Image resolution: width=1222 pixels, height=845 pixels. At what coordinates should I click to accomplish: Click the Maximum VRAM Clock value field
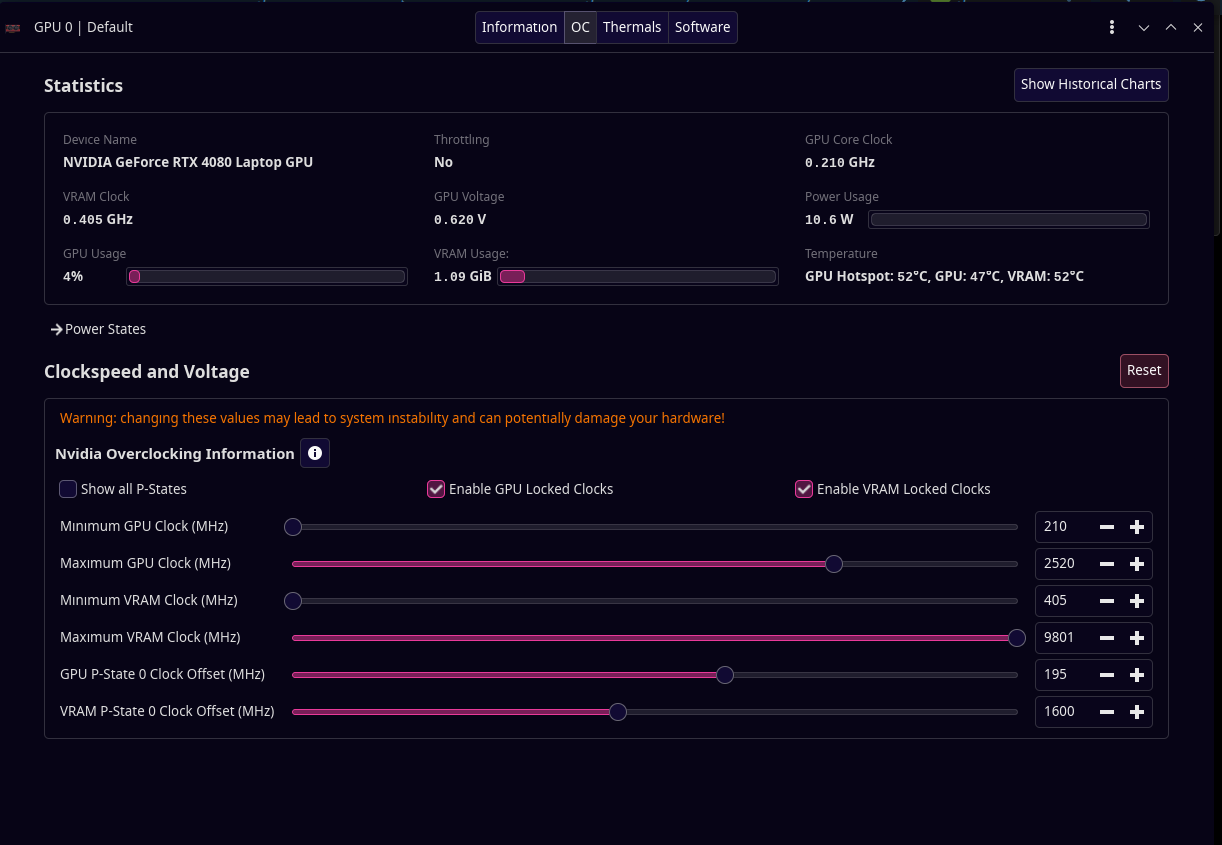click(1064, 638)
